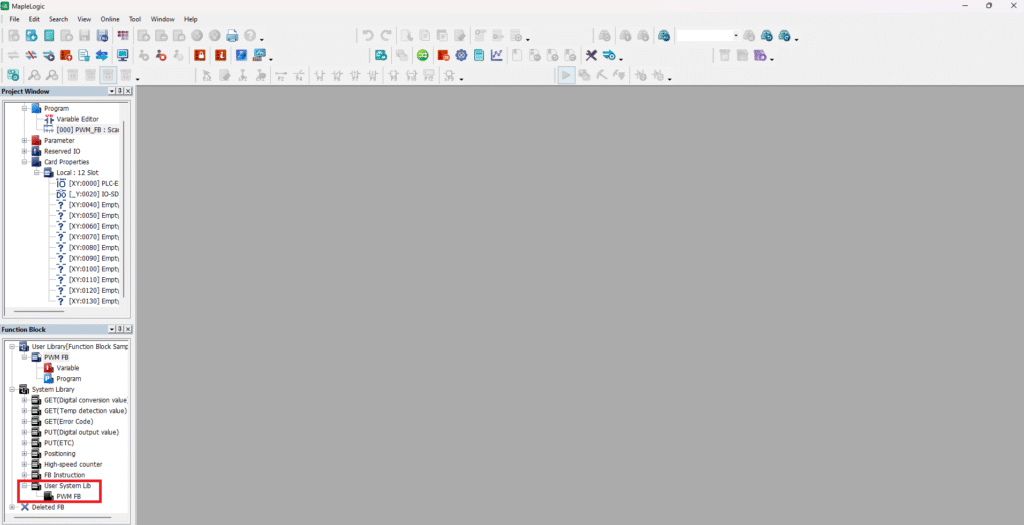
Task: Collapse the Card Properties node
Action: tap(24, 162)
